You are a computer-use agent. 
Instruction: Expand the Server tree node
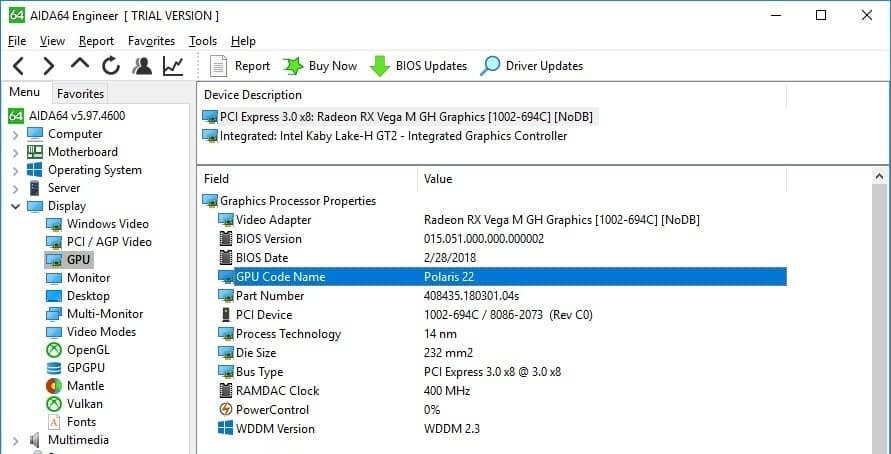click(x=15, y=189)
